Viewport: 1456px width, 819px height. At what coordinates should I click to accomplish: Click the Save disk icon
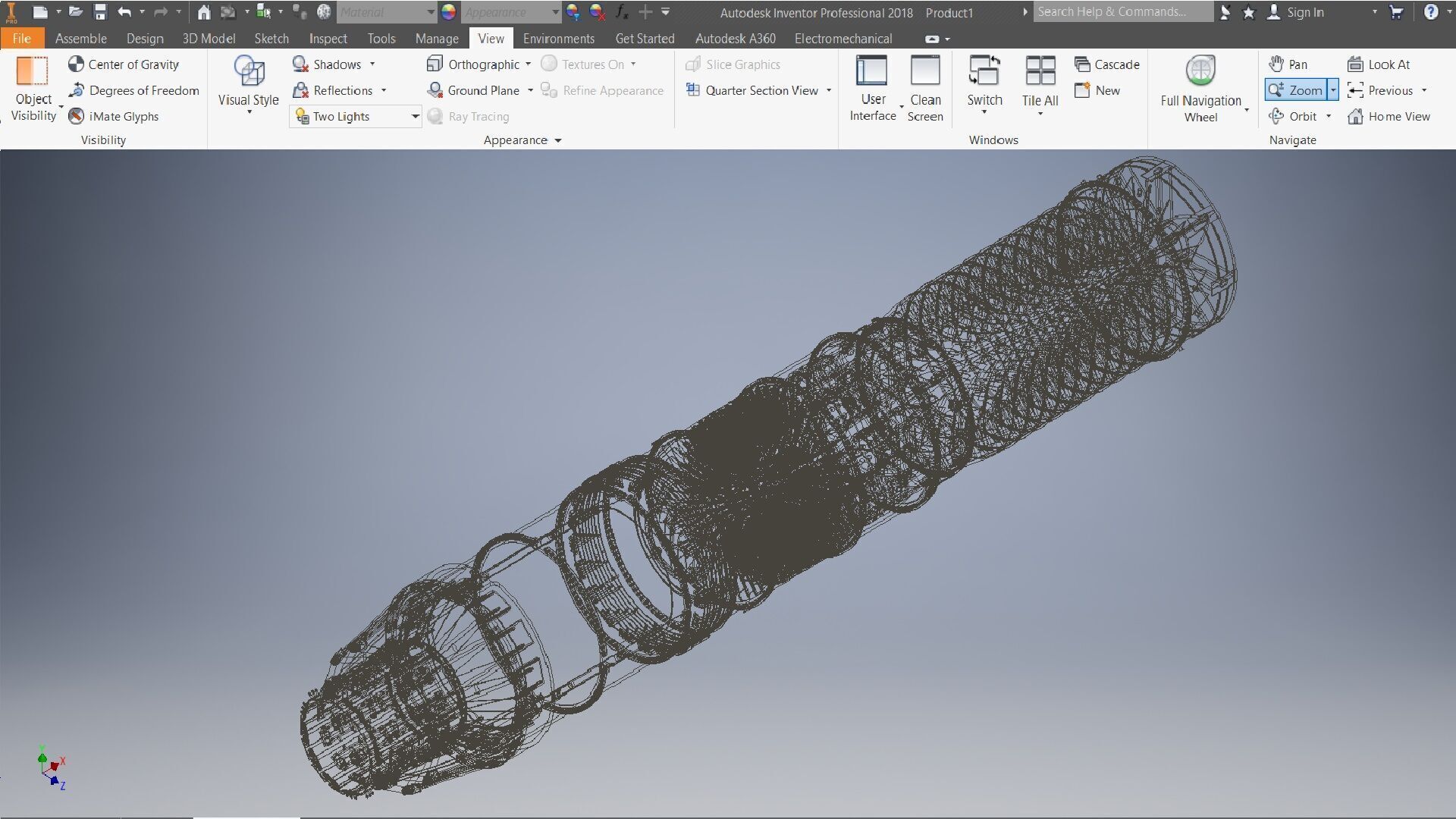pyautogui.click(x=100, y=12)
